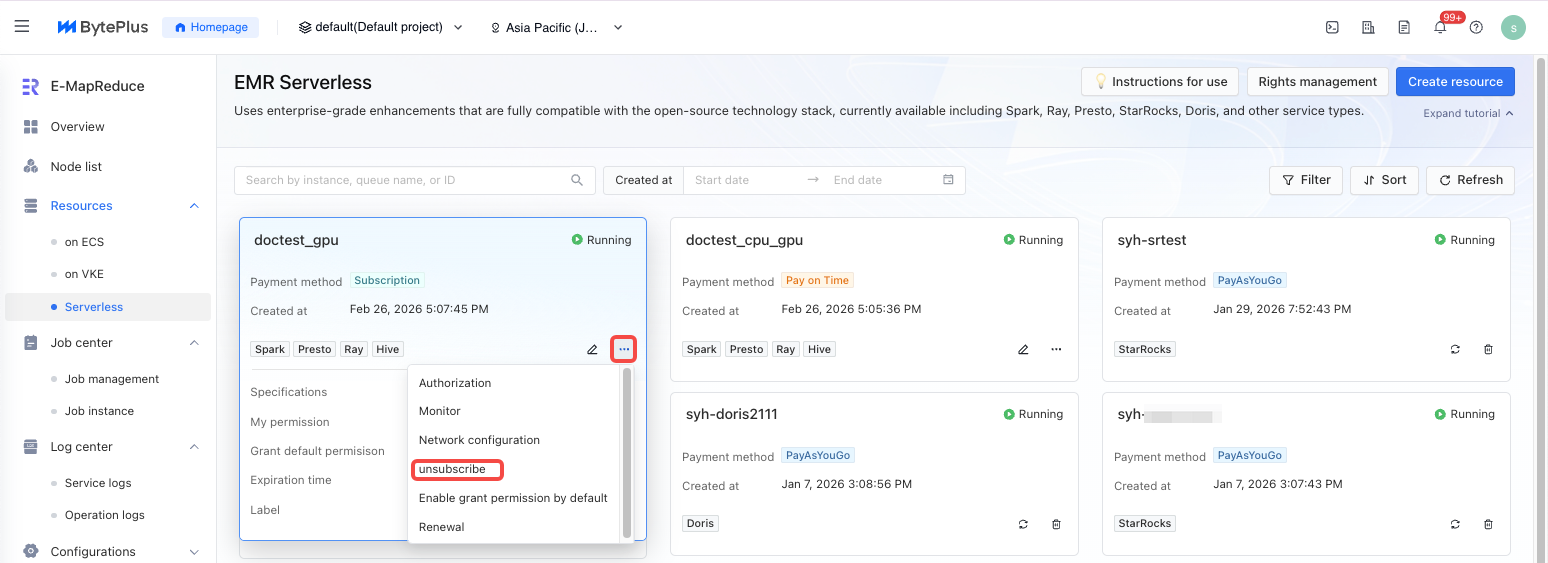Open the default project dropdown
The width and height of the screenshot is (1548, 563).
381,28
